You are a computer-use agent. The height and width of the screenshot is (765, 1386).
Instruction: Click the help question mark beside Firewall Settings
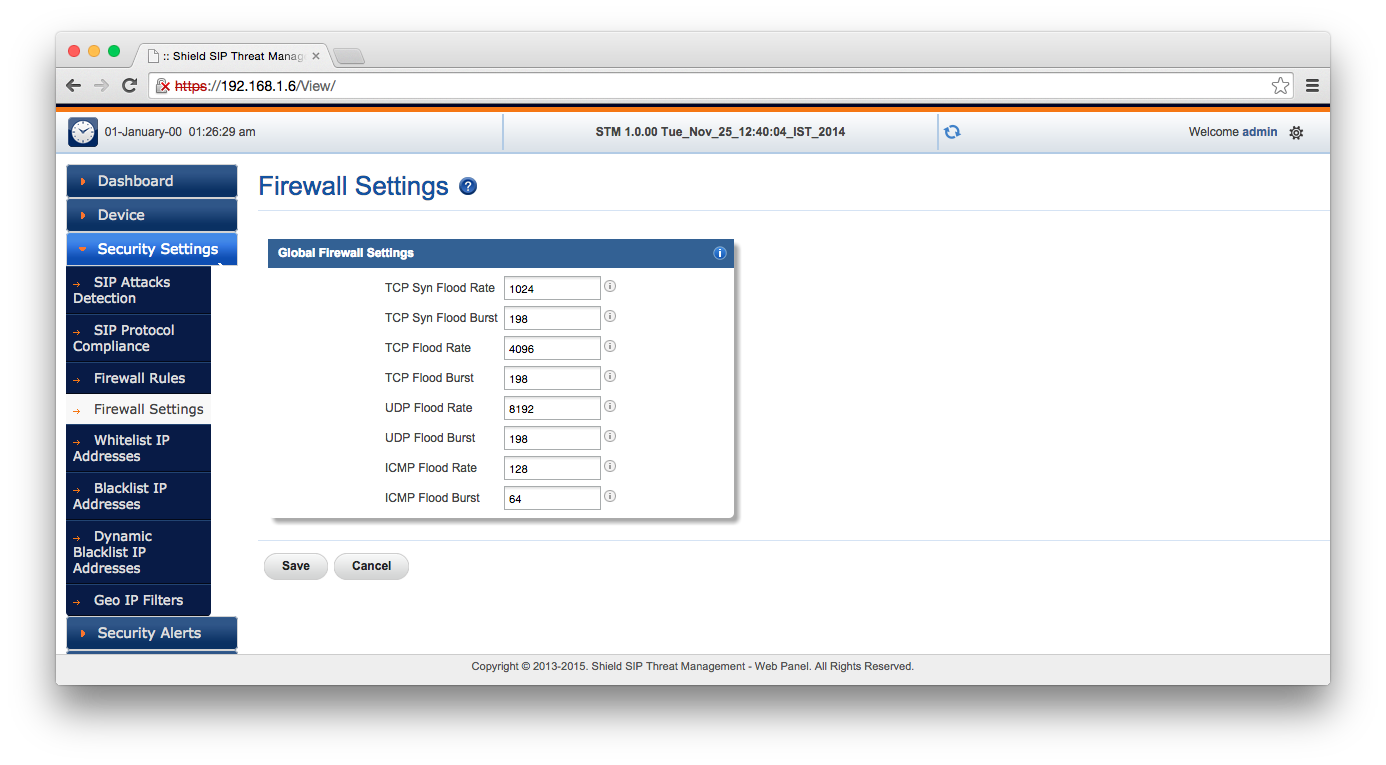pos(467,187)
